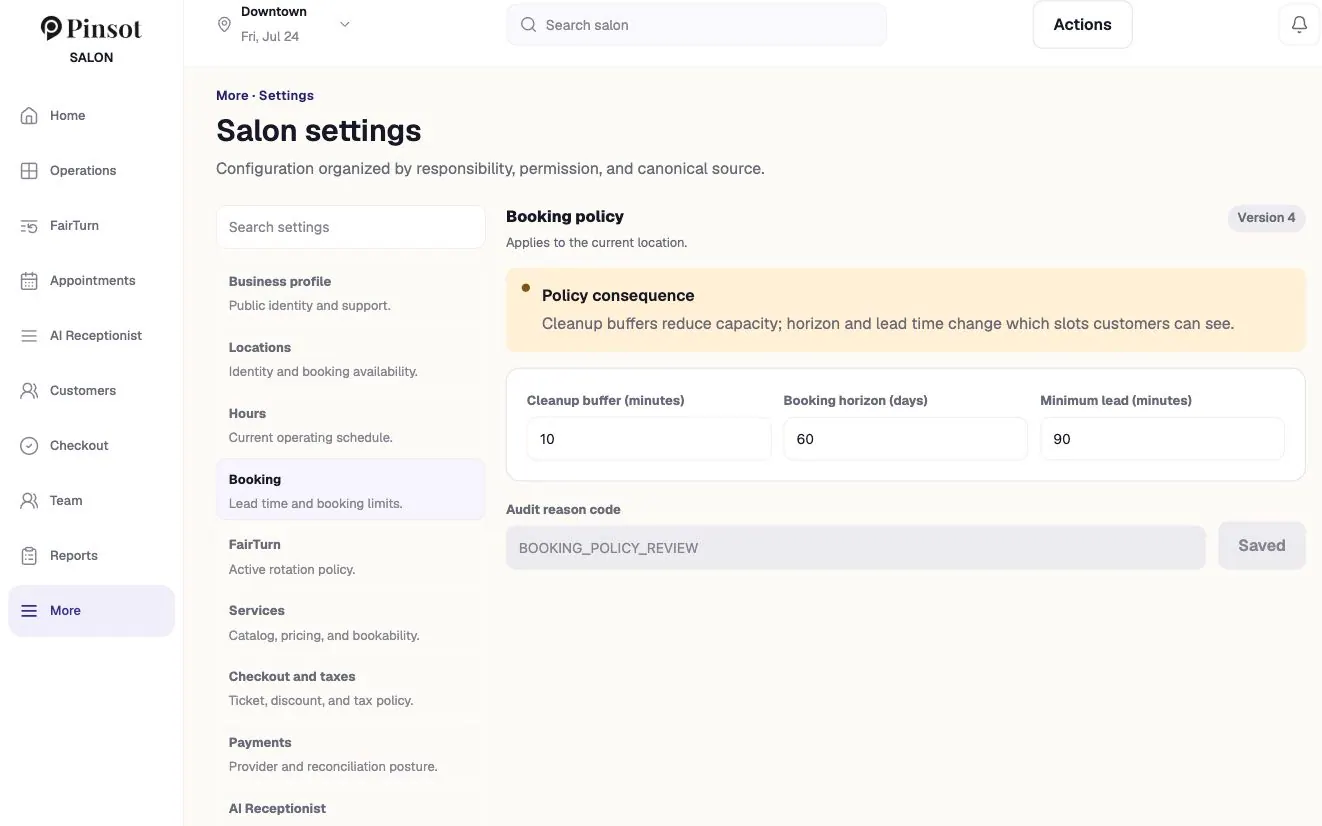The image size is (1322, 826).
Task: Follow the More breadcrumb link
Action: [232, 95]
